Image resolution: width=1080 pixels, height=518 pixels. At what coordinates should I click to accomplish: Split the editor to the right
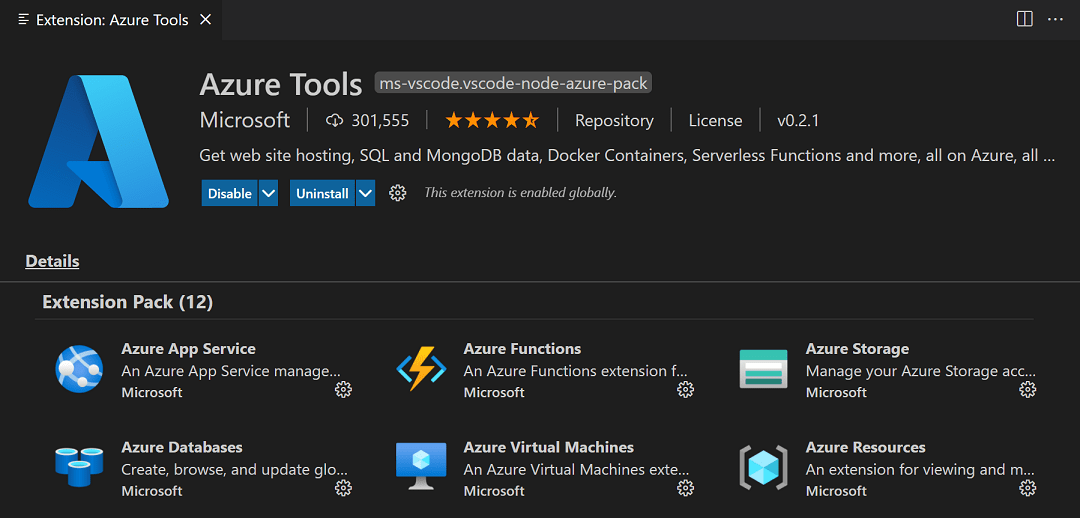(1024, 19)
